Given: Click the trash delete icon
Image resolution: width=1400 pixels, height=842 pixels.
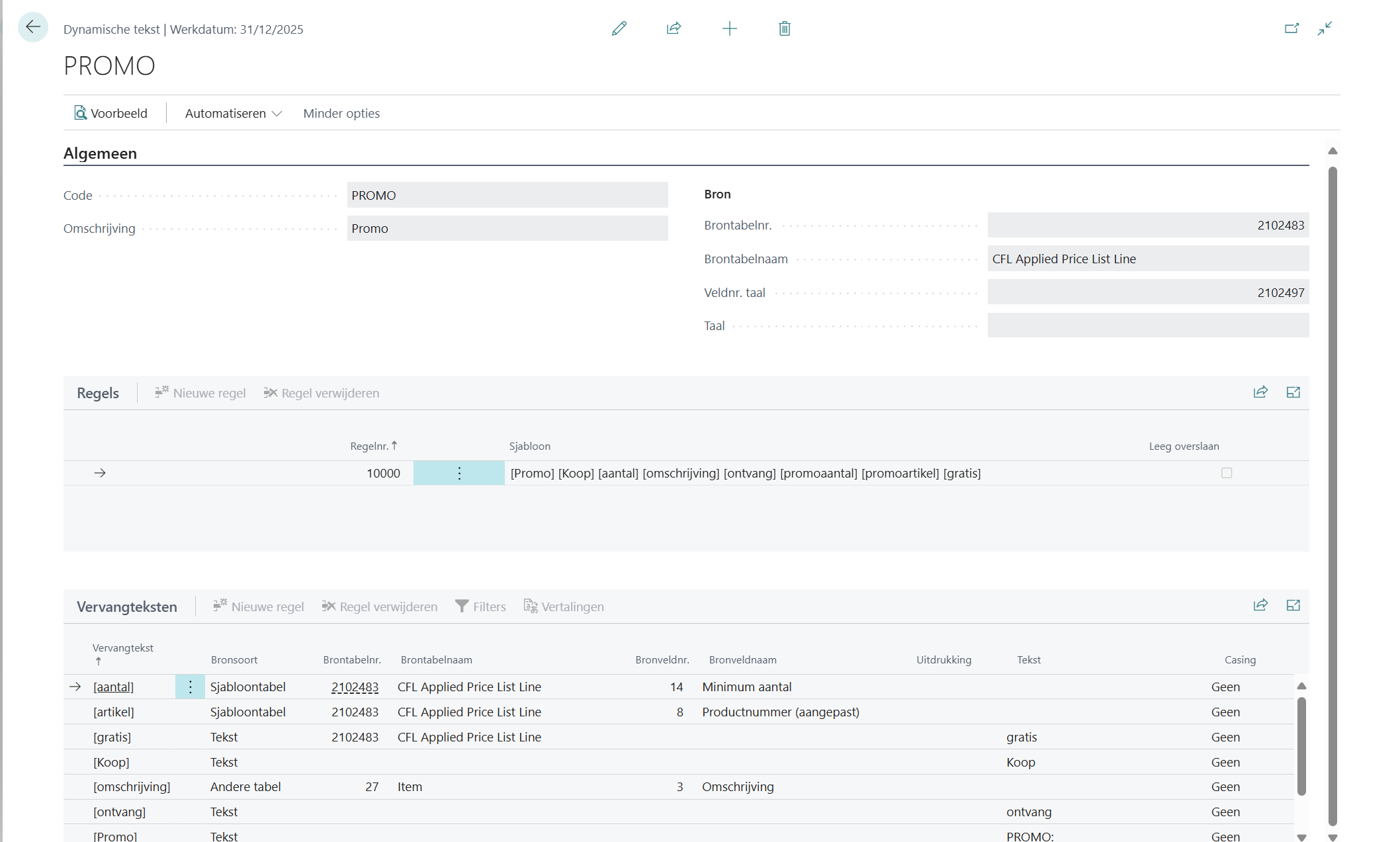Looking at the screenshot, I should tap(785, 28).
